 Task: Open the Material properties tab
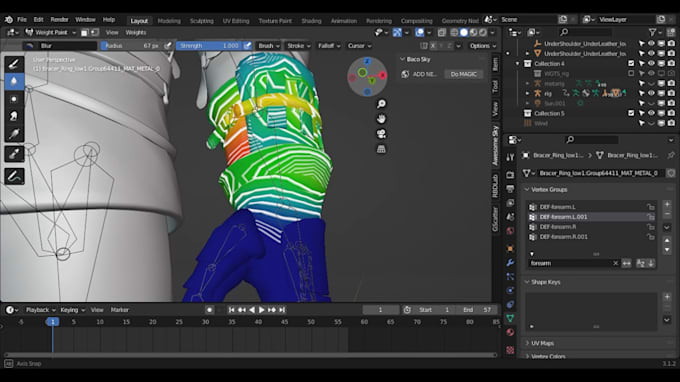tap(510, 332)
